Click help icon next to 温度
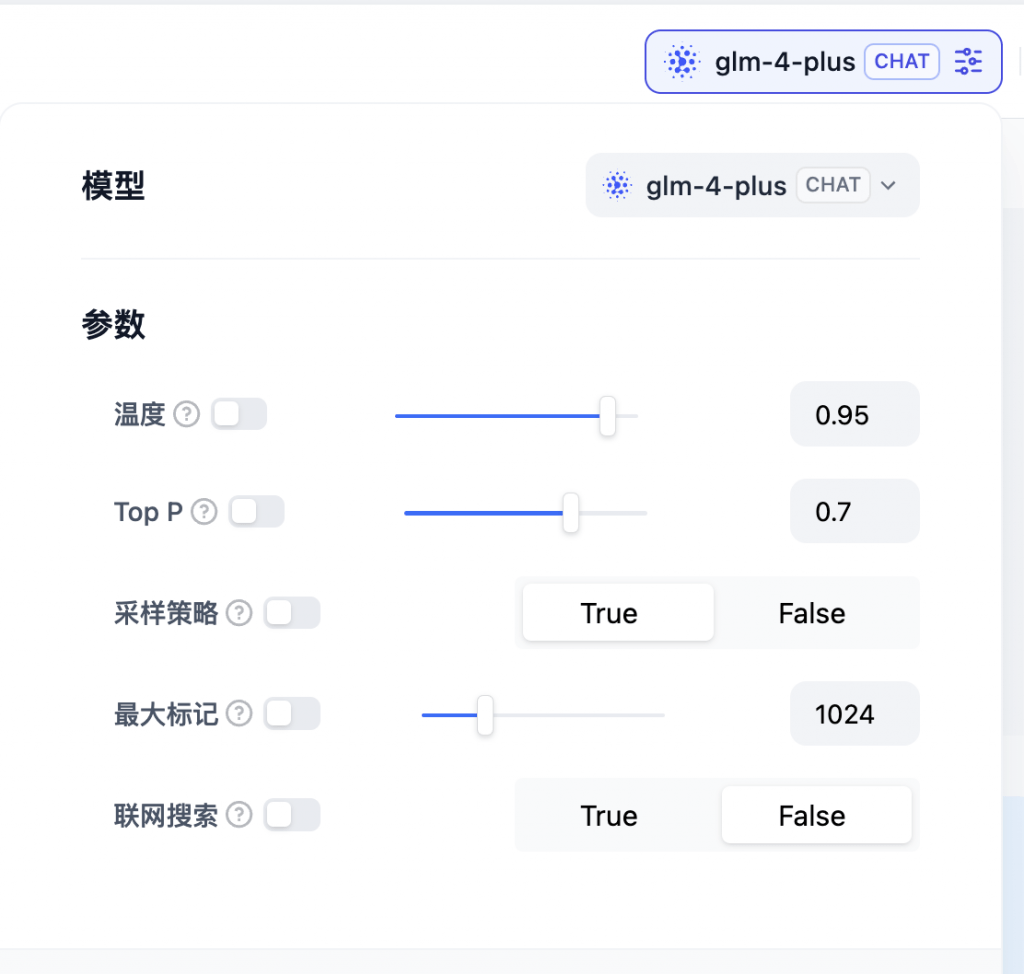1024x974 pixels. click(x=187, y=414)
